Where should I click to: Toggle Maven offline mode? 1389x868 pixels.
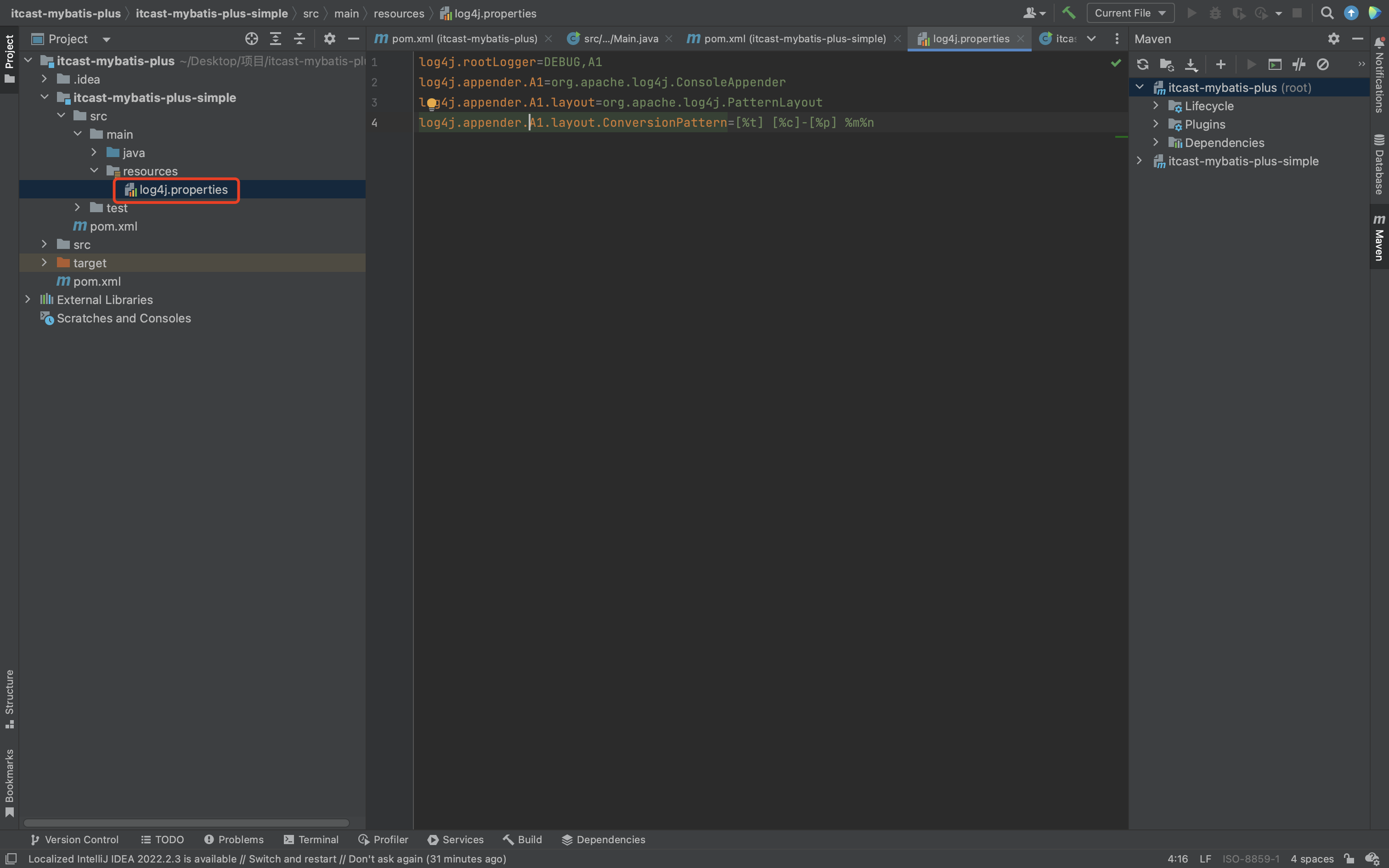pyautogui.click(x=1299, y=64)
